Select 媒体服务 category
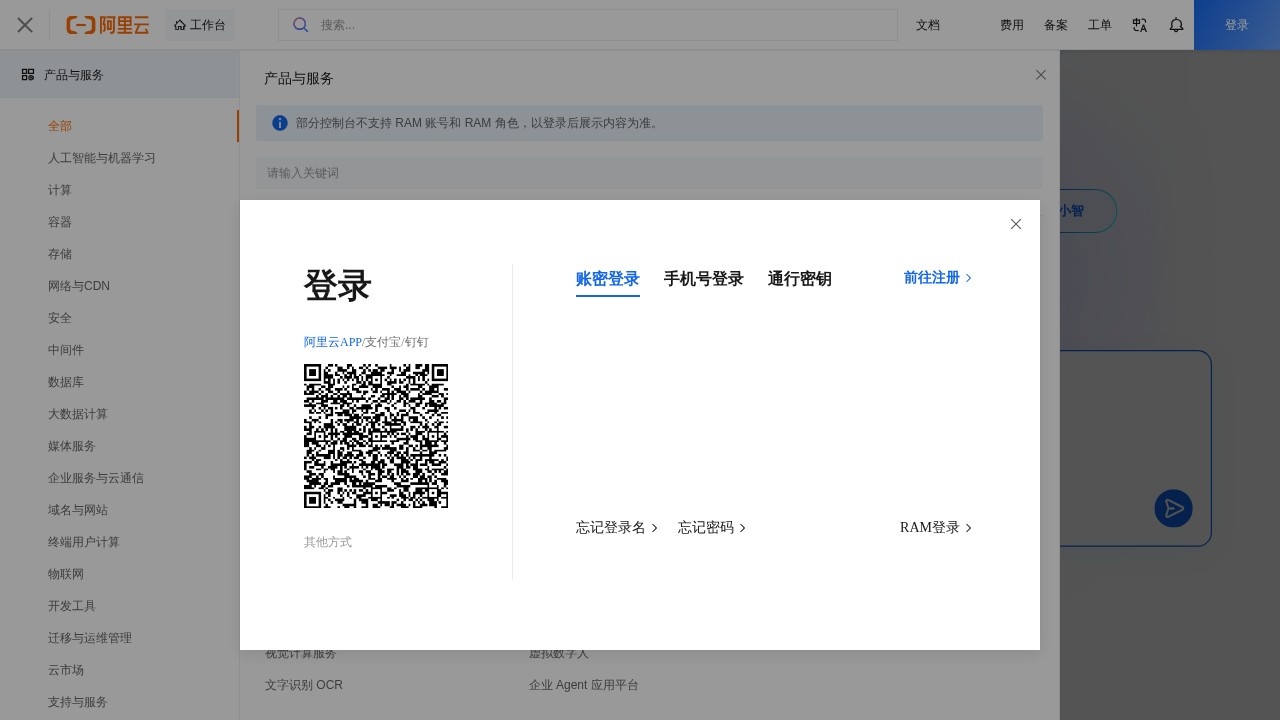Screen dimensions: 1280x720 pos(72,446)
